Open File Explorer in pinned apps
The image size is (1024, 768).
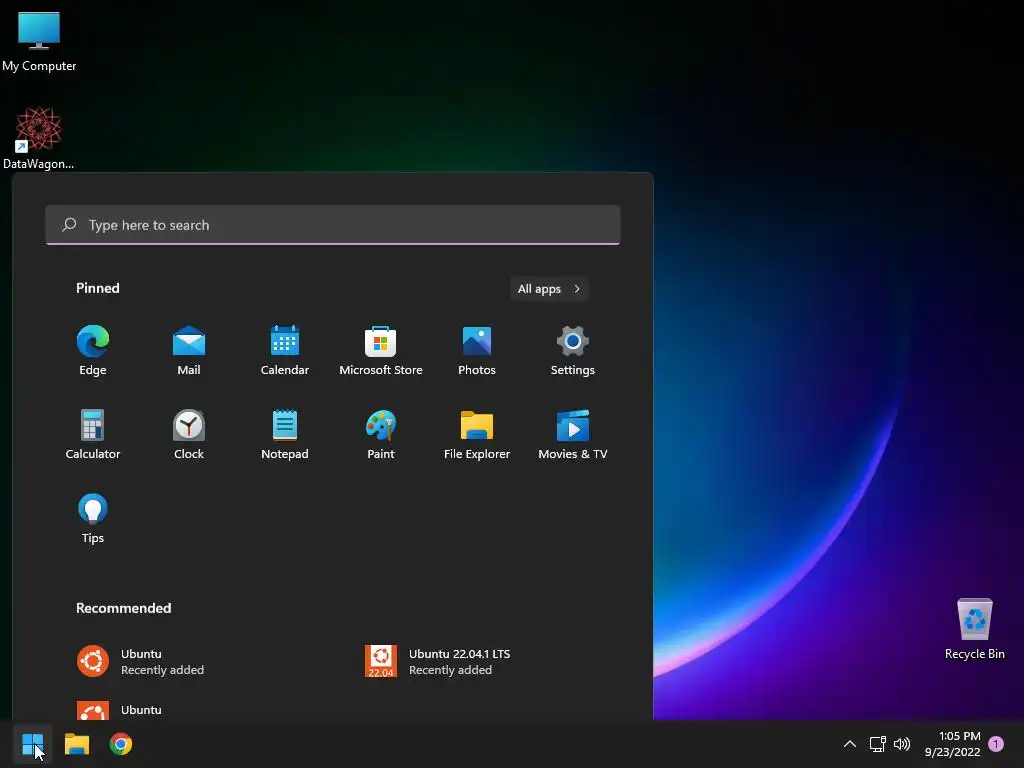point(477,435)
